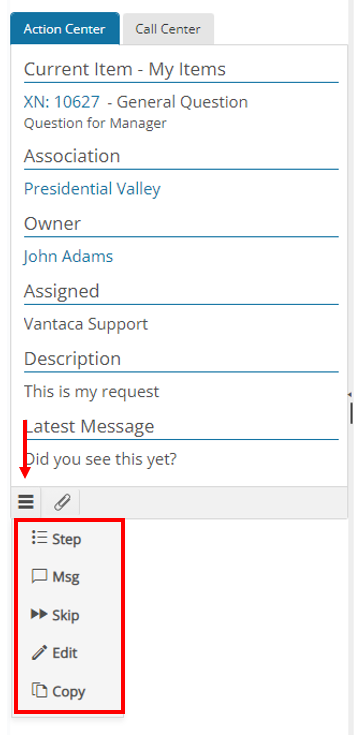Click the Edit pencil icon

click(39, 653)
